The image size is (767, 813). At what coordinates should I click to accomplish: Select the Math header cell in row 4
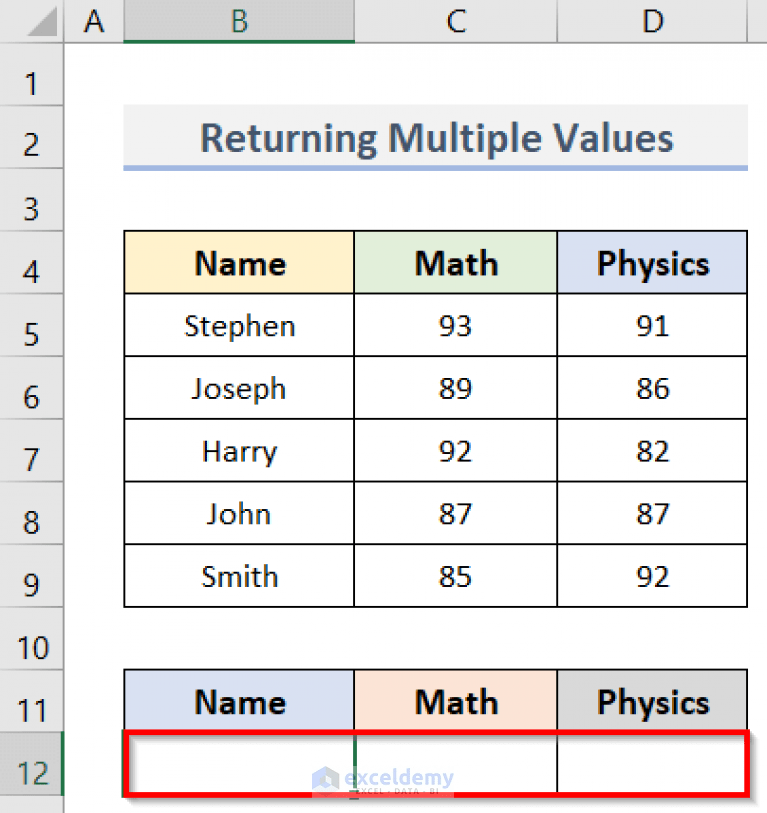coord(455,263)
